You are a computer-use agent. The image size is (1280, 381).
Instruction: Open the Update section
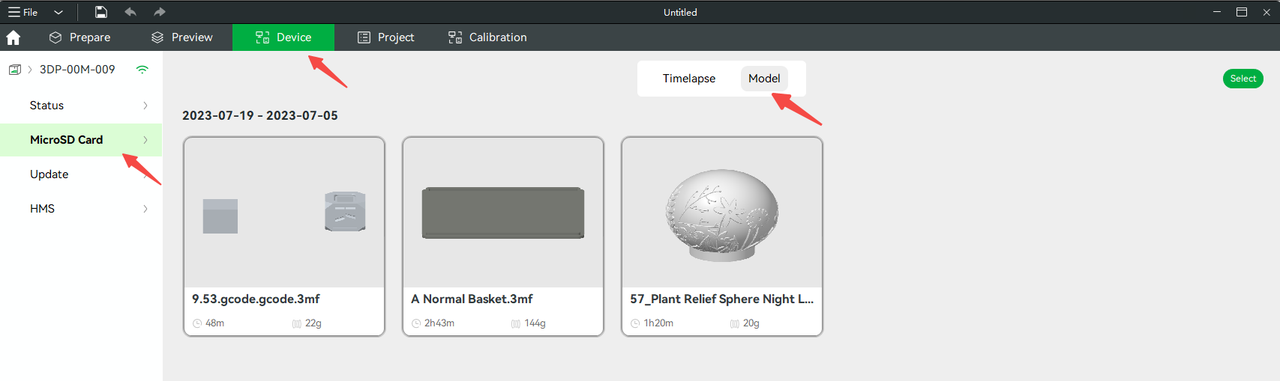(81, 174)
